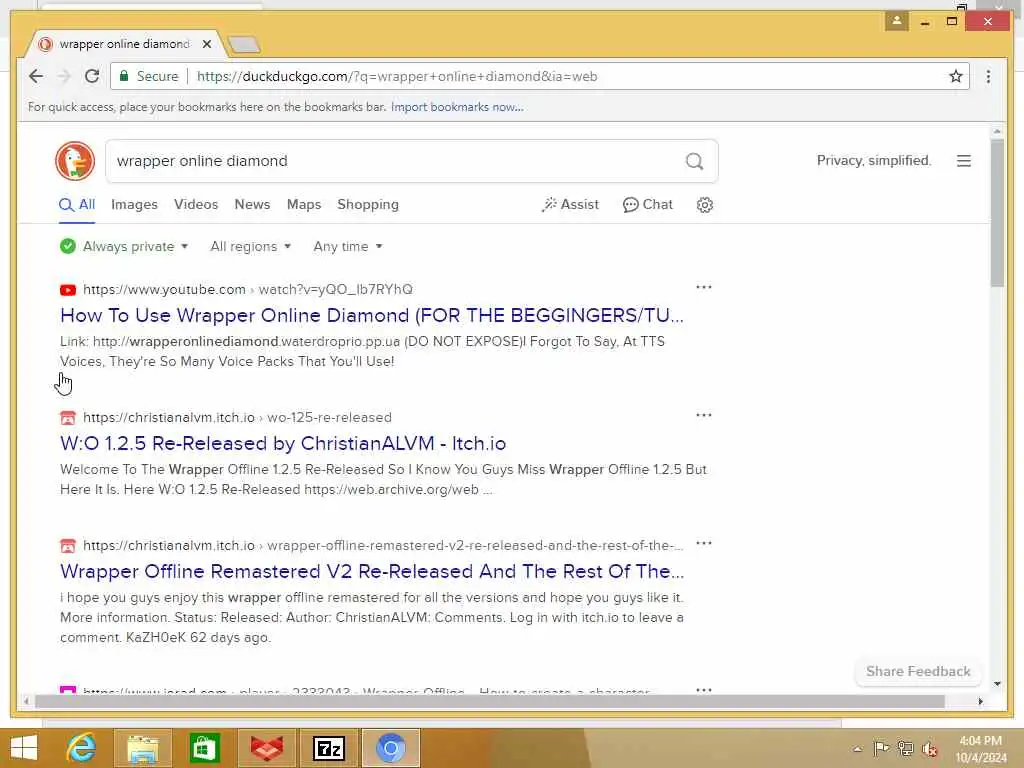Image resolution: width=1024 pixels, height=768 pixels.
Task: Switch to the Images tab
Action: pyautogui.click(x=134, y=204)
